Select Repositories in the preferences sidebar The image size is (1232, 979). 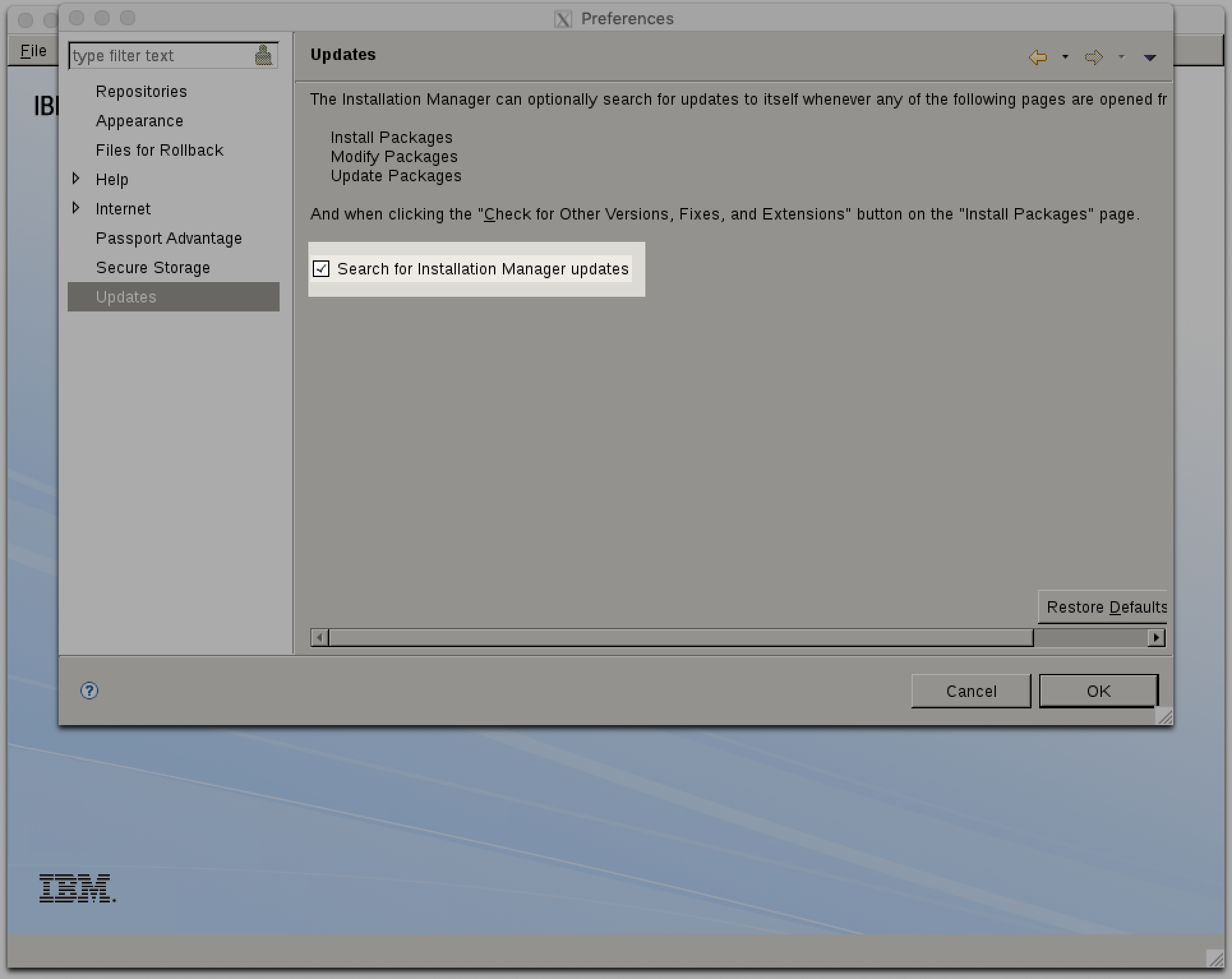[141, 91]
